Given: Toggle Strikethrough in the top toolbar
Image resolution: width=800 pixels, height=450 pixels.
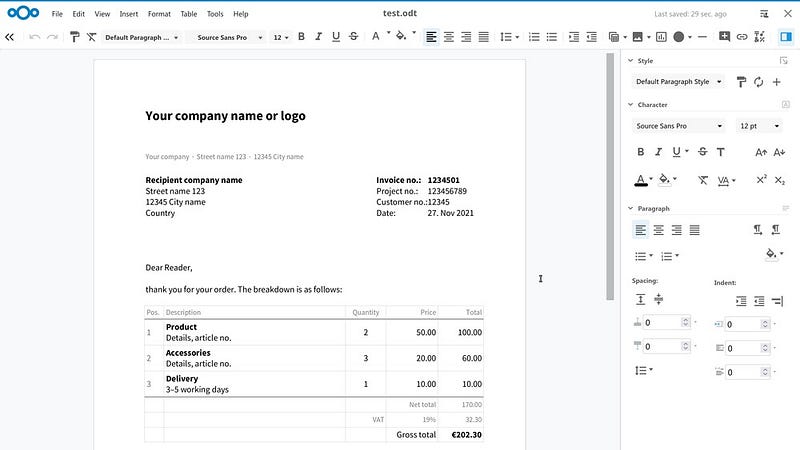Looking at the screenshot, I should (x=353, y=37).
